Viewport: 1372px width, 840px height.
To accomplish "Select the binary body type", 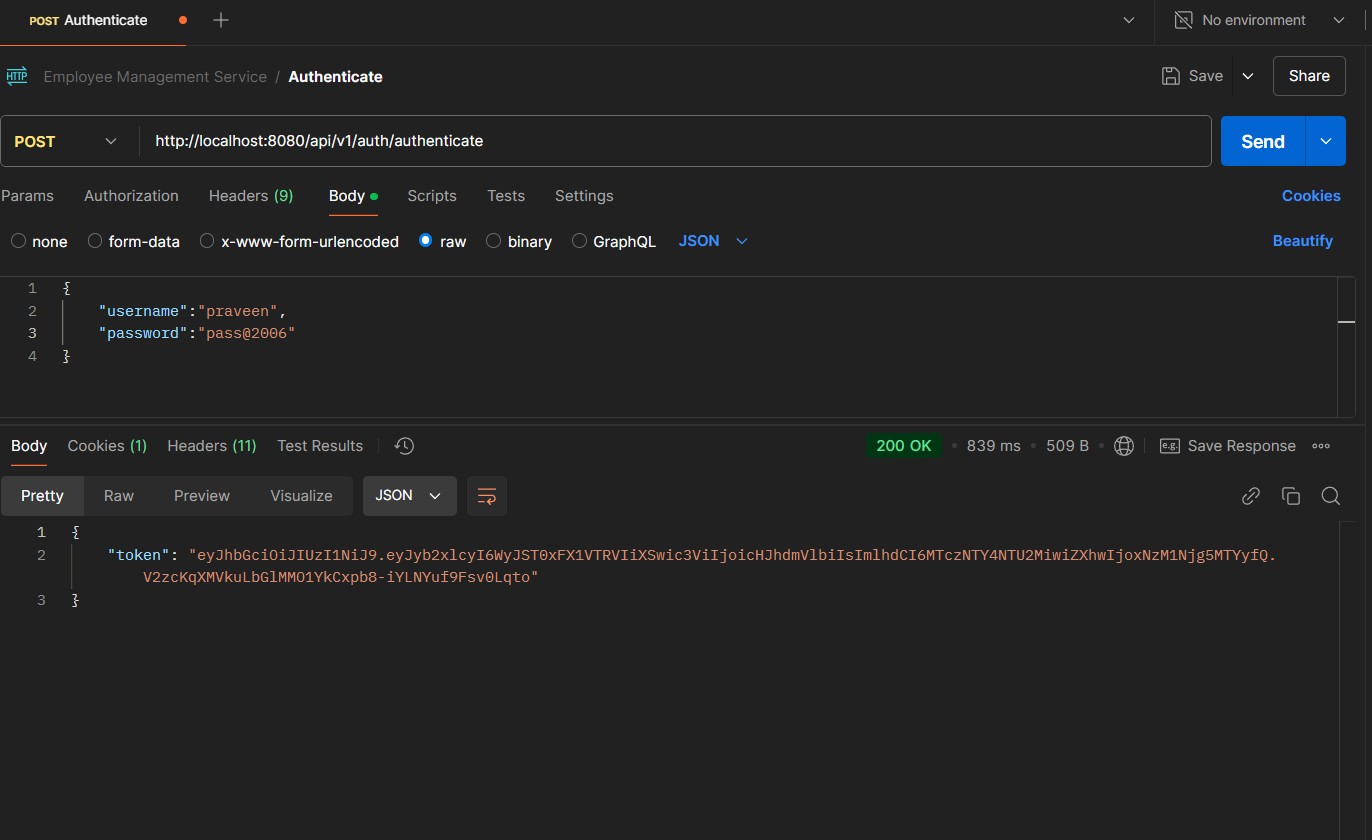I will pyautogui.click(x=493, y=241).
